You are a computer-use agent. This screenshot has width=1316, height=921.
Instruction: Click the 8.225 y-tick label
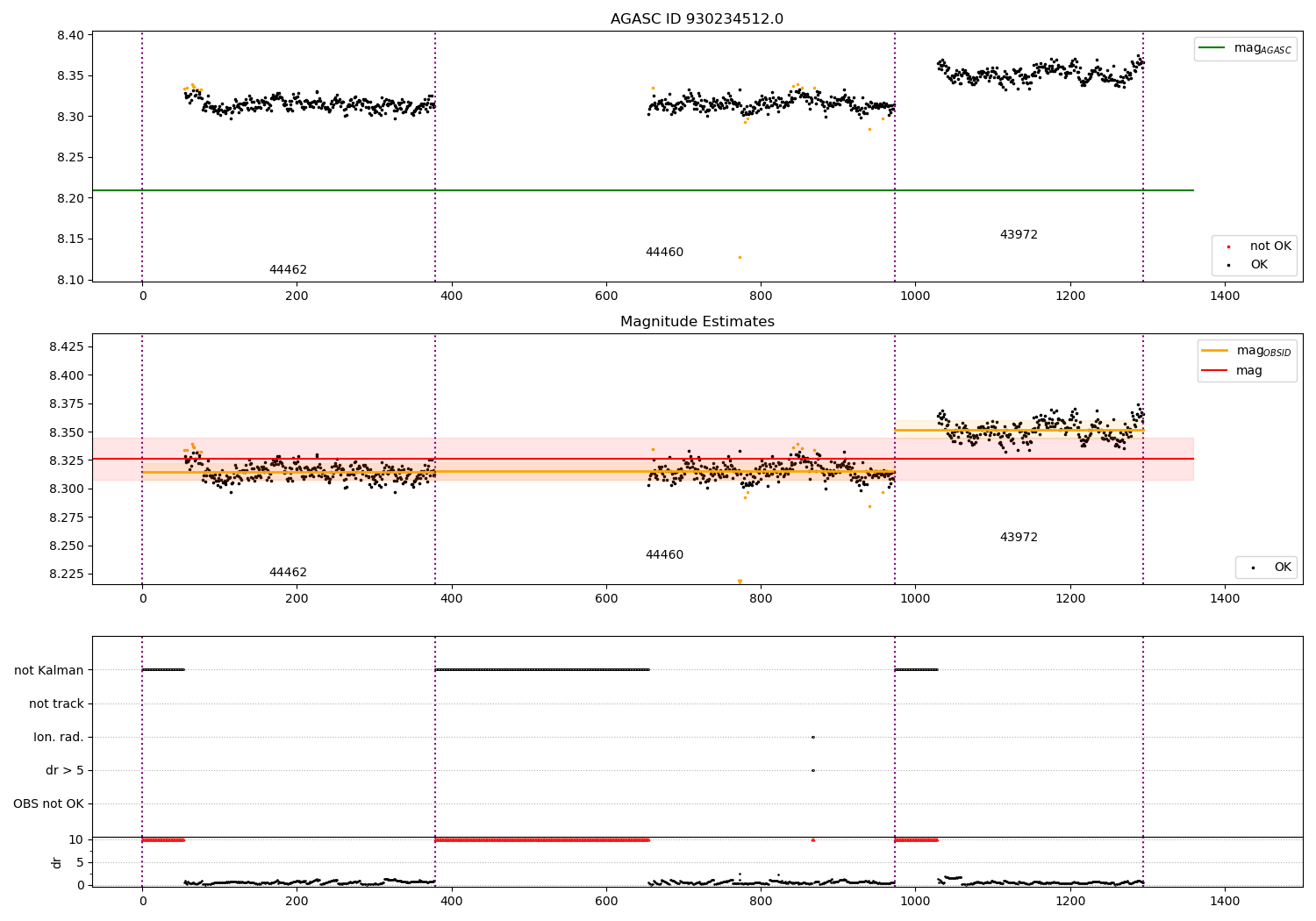point(66,574)
